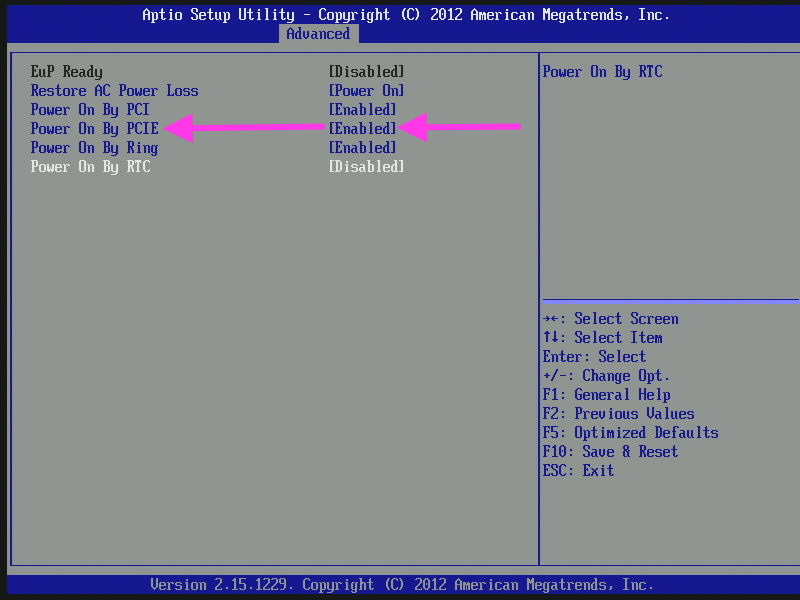Click the Enter: Select hint
800x600 pixels.
click(x=594, y=357)
